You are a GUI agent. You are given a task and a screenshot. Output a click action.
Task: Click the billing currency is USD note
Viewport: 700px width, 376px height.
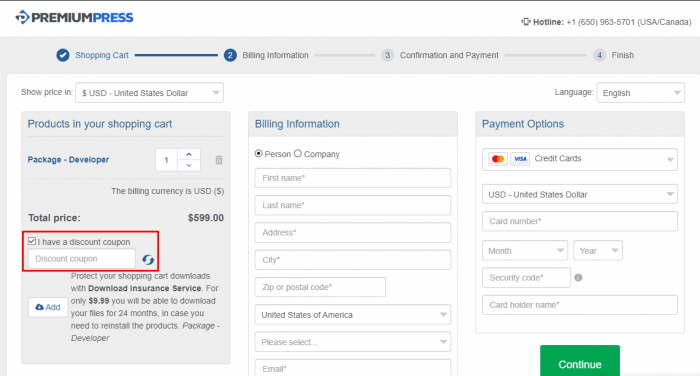167,191
